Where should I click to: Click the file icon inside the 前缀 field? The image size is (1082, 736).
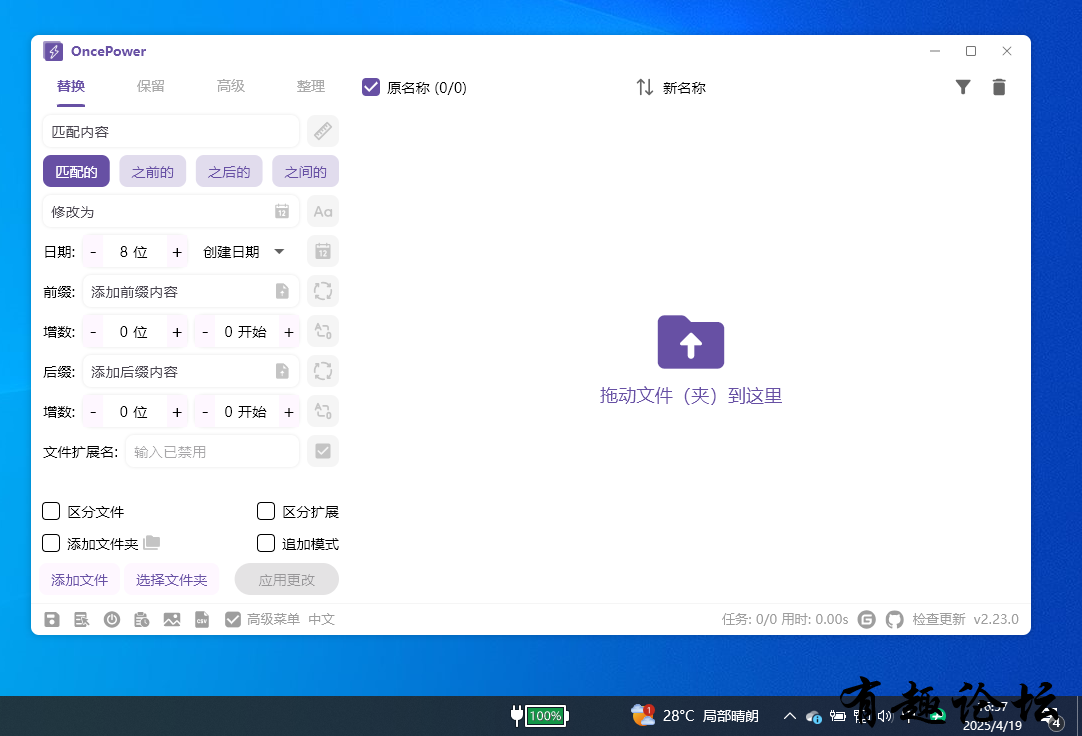pos(282,291)
